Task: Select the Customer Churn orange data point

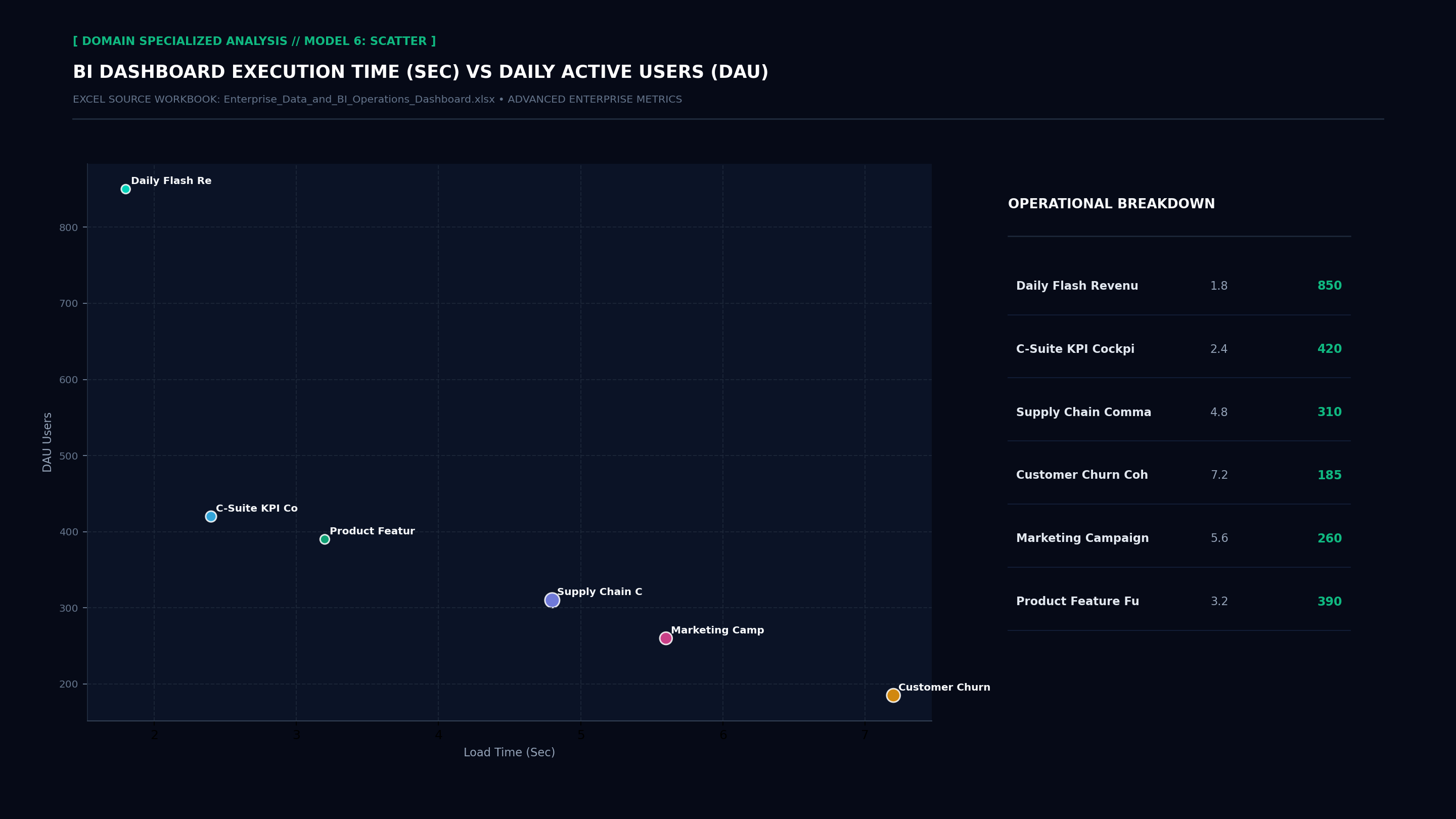Action: coord(893,695)
